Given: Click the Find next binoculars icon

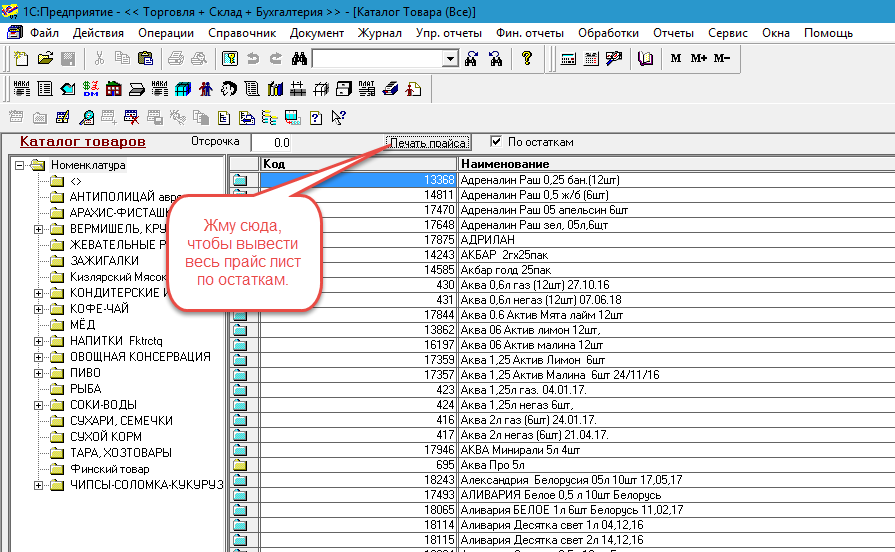Looking at the screenshot, I should tap(471, 58).
